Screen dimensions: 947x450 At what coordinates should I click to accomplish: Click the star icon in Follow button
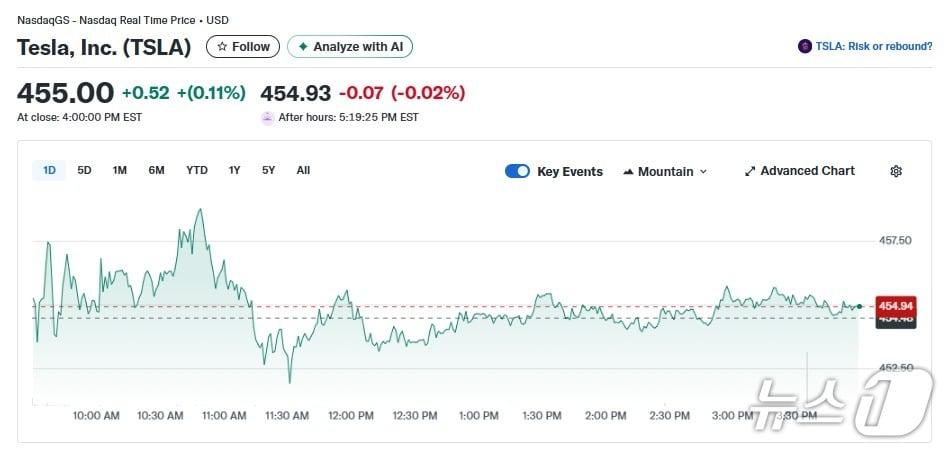(x=222, y=47)
